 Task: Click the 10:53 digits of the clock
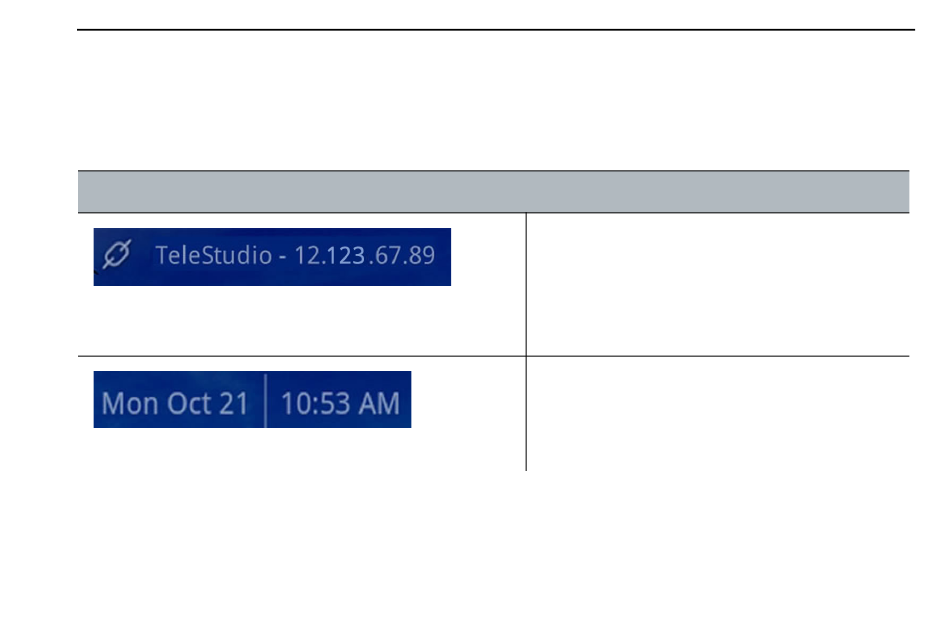click(x=316, y=403)
